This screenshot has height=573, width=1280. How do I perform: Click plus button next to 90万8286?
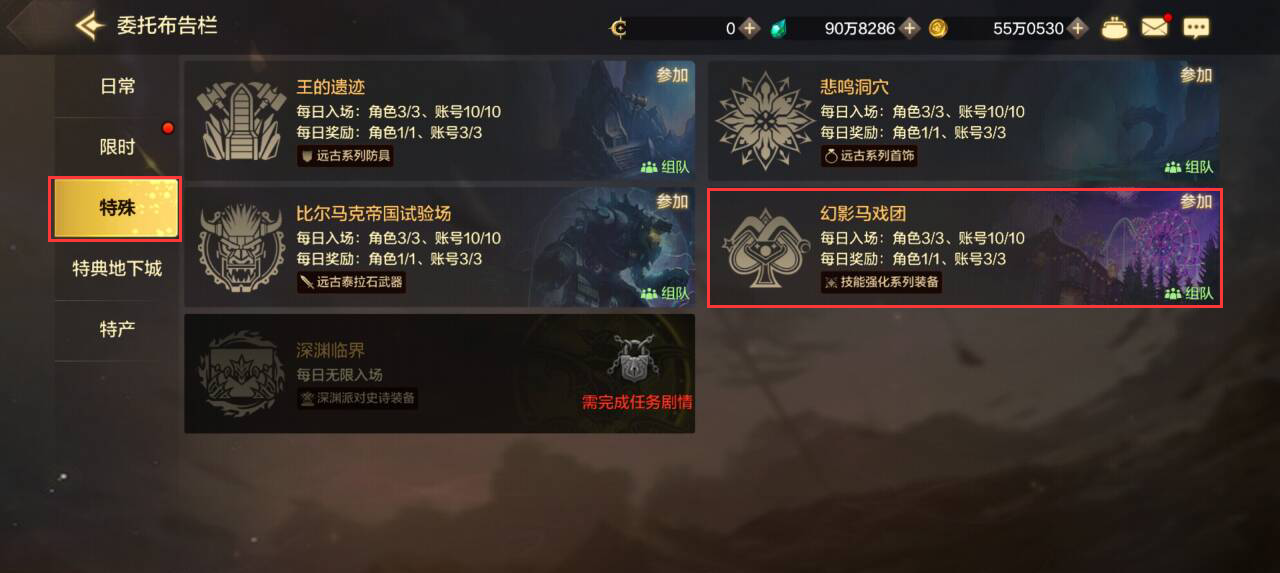909,28
